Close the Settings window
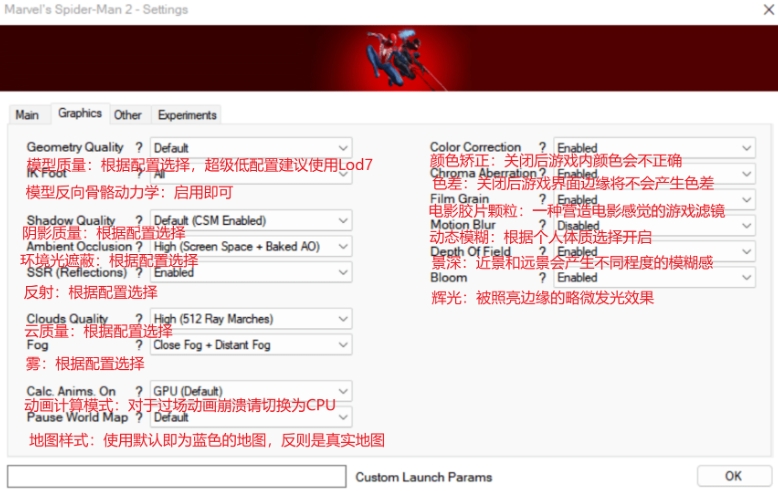 [x=768, y=9]
